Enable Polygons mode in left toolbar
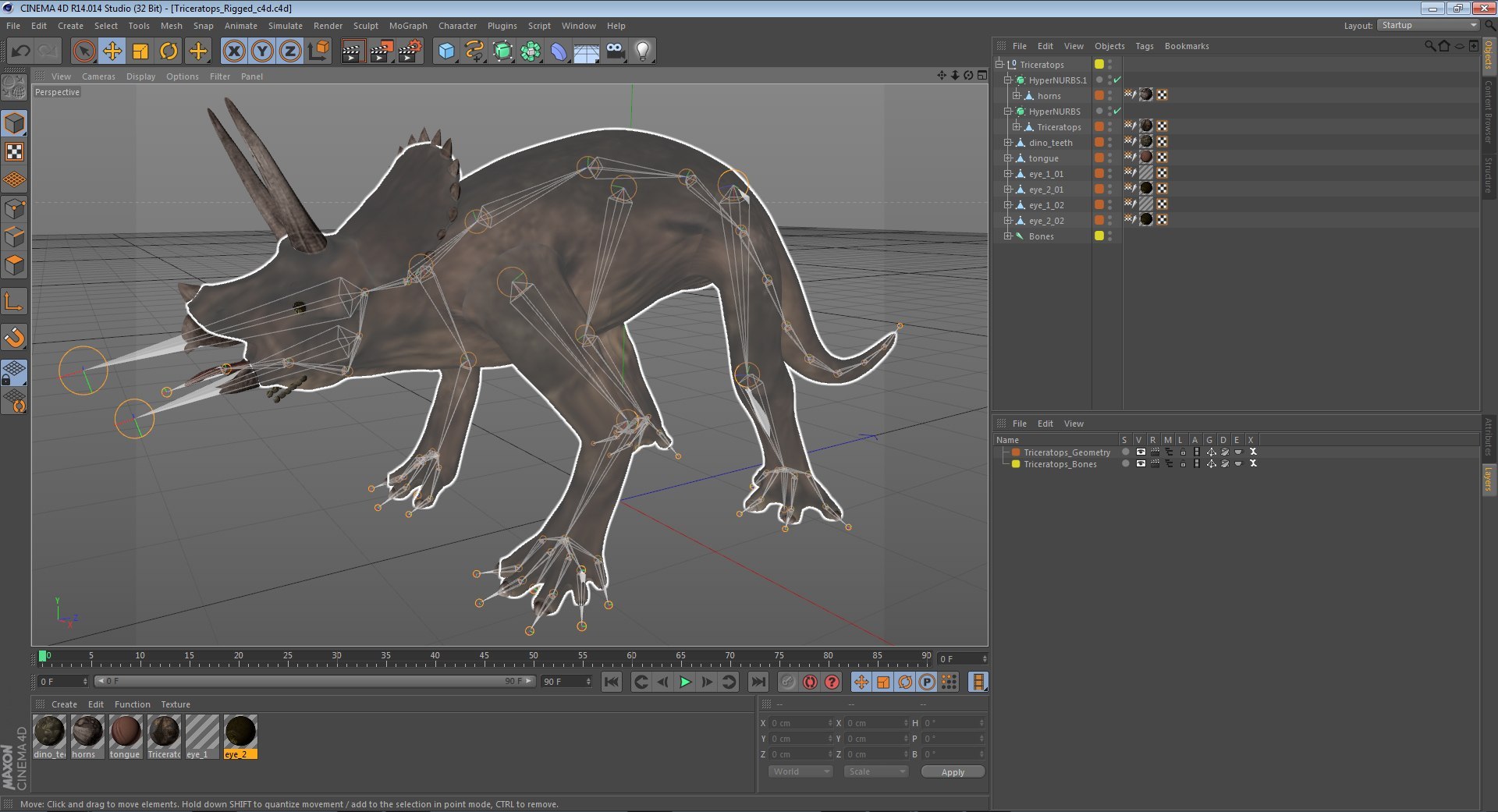This screenshot has width=1498, height=812. pyautogui.click(x=15, y=265)
